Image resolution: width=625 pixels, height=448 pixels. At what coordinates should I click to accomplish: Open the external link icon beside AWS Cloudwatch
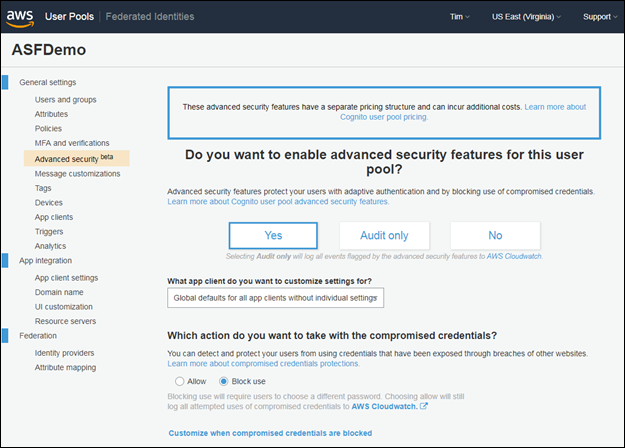point(424,406)
